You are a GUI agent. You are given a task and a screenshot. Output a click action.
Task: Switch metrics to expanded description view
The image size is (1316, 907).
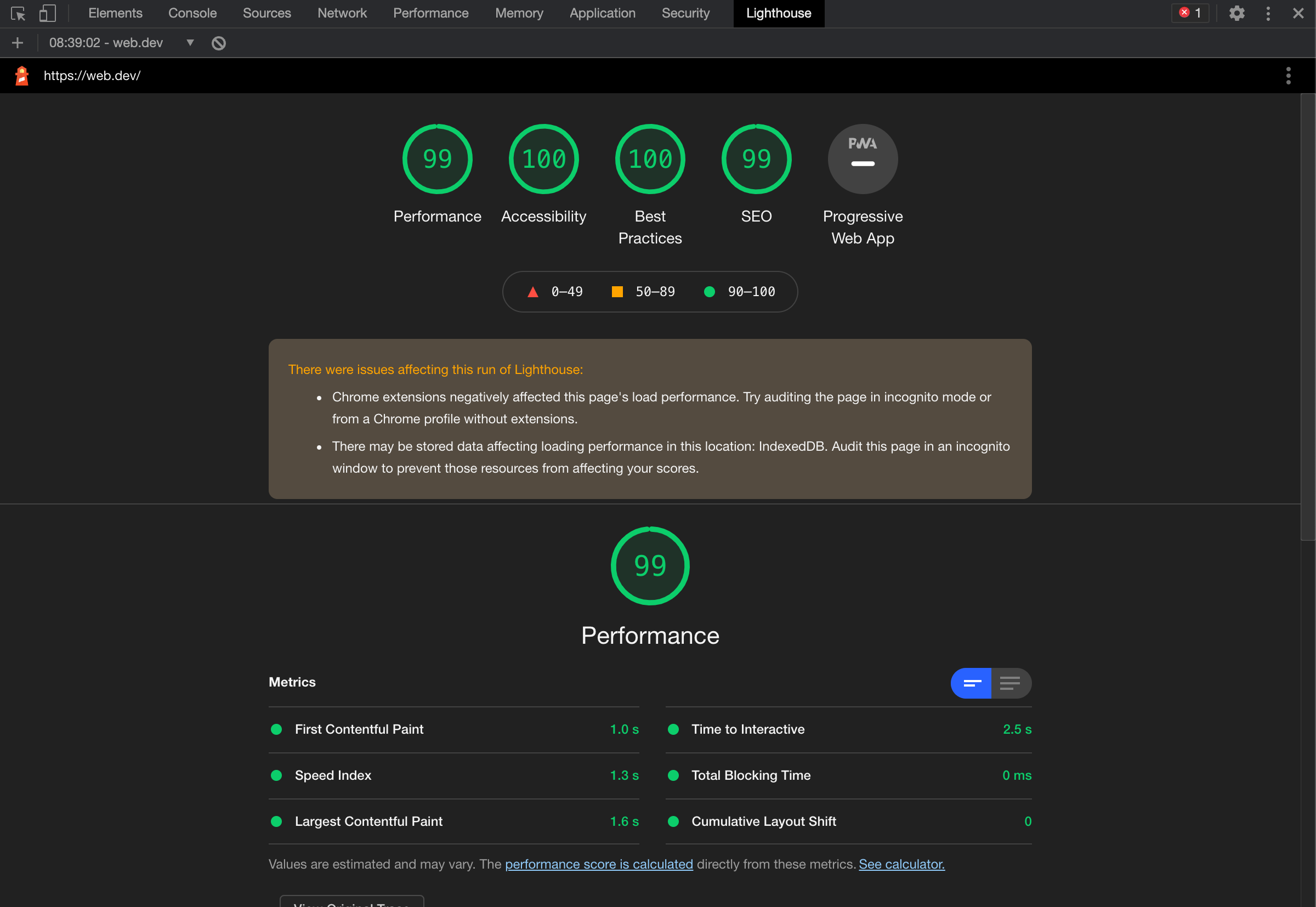1010,683
